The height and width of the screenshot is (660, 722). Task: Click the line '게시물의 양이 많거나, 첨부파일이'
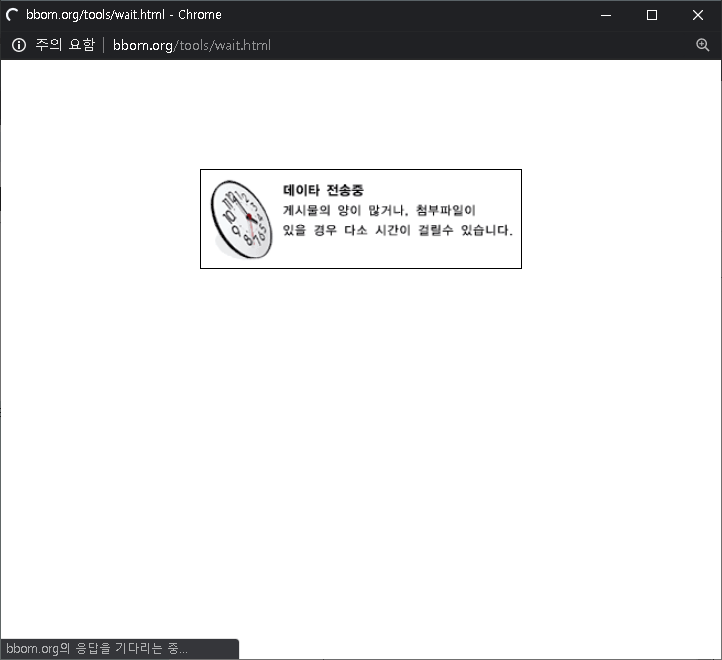379,210
